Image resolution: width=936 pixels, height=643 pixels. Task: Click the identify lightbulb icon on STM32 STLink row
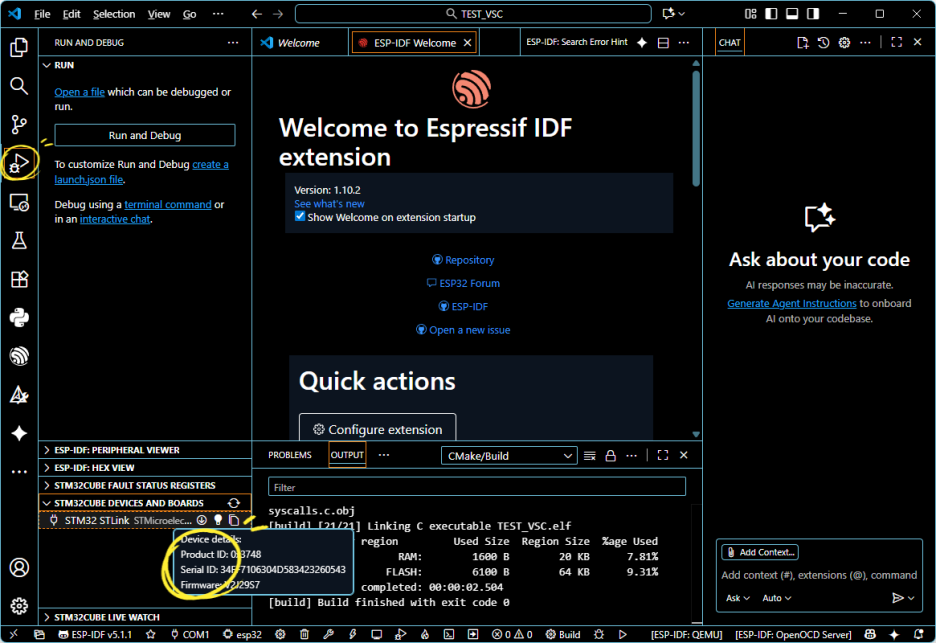coord(218,520)
